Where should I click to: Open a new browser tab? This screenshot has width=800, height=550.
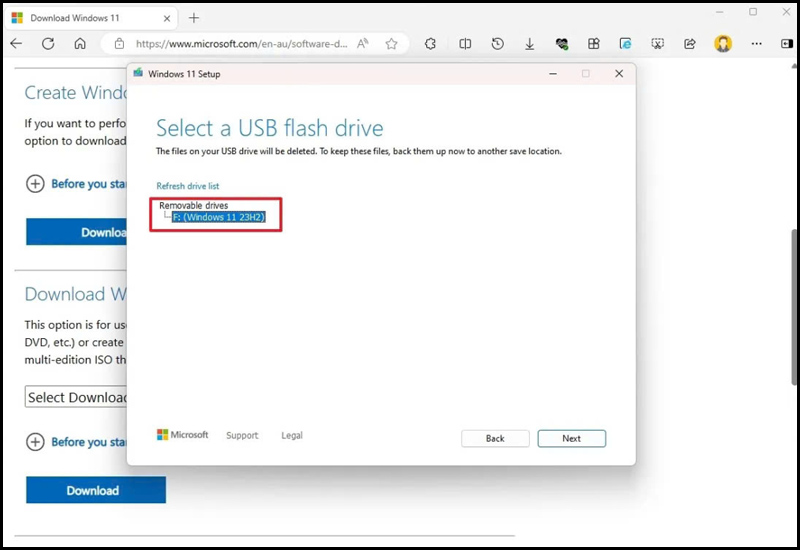click(194, 18)
